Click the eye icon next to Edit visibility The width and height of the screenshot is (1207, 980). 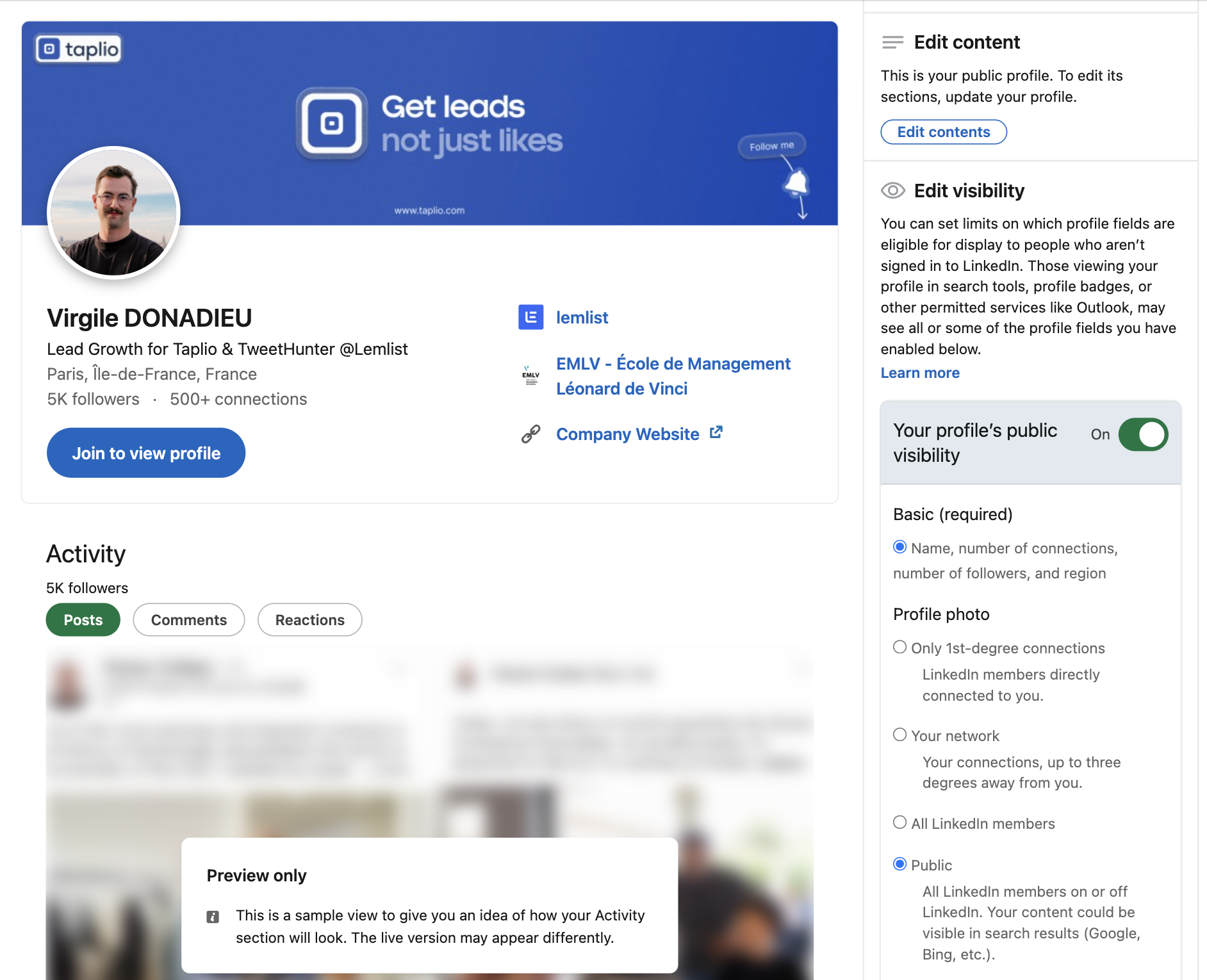point(892,191)
